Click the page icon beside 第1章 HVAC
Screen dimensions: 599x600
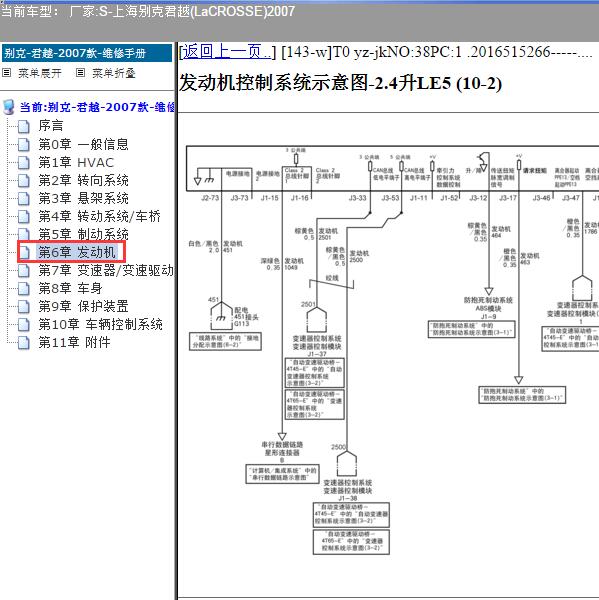24,163
